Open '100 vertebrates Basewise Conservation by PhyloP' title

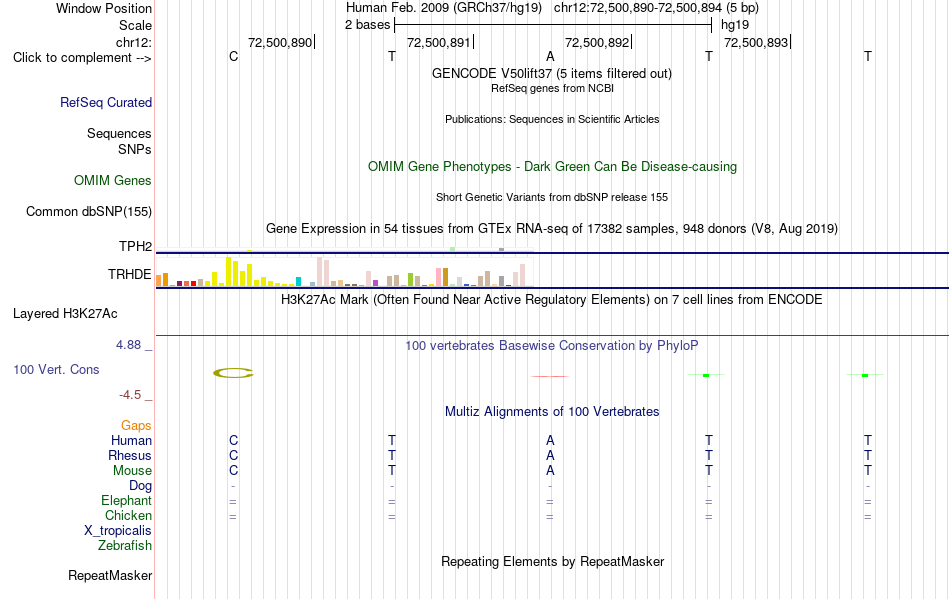(552, 346)
